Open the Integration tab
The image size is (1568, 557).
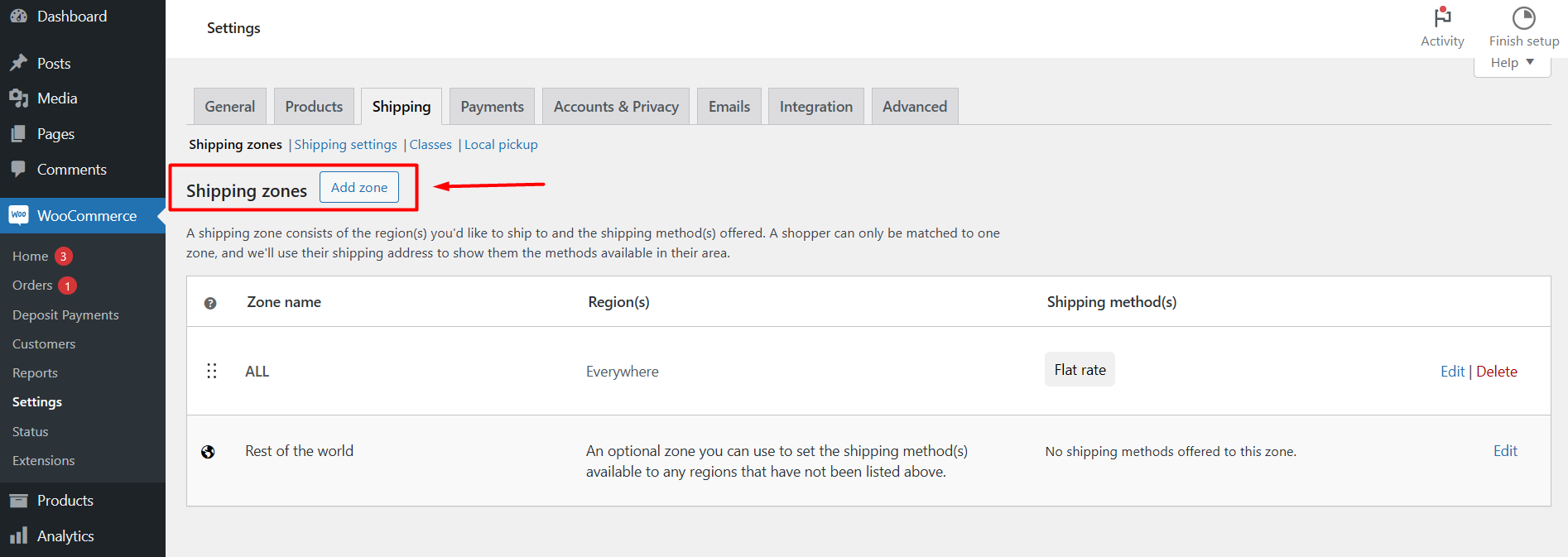816,106
